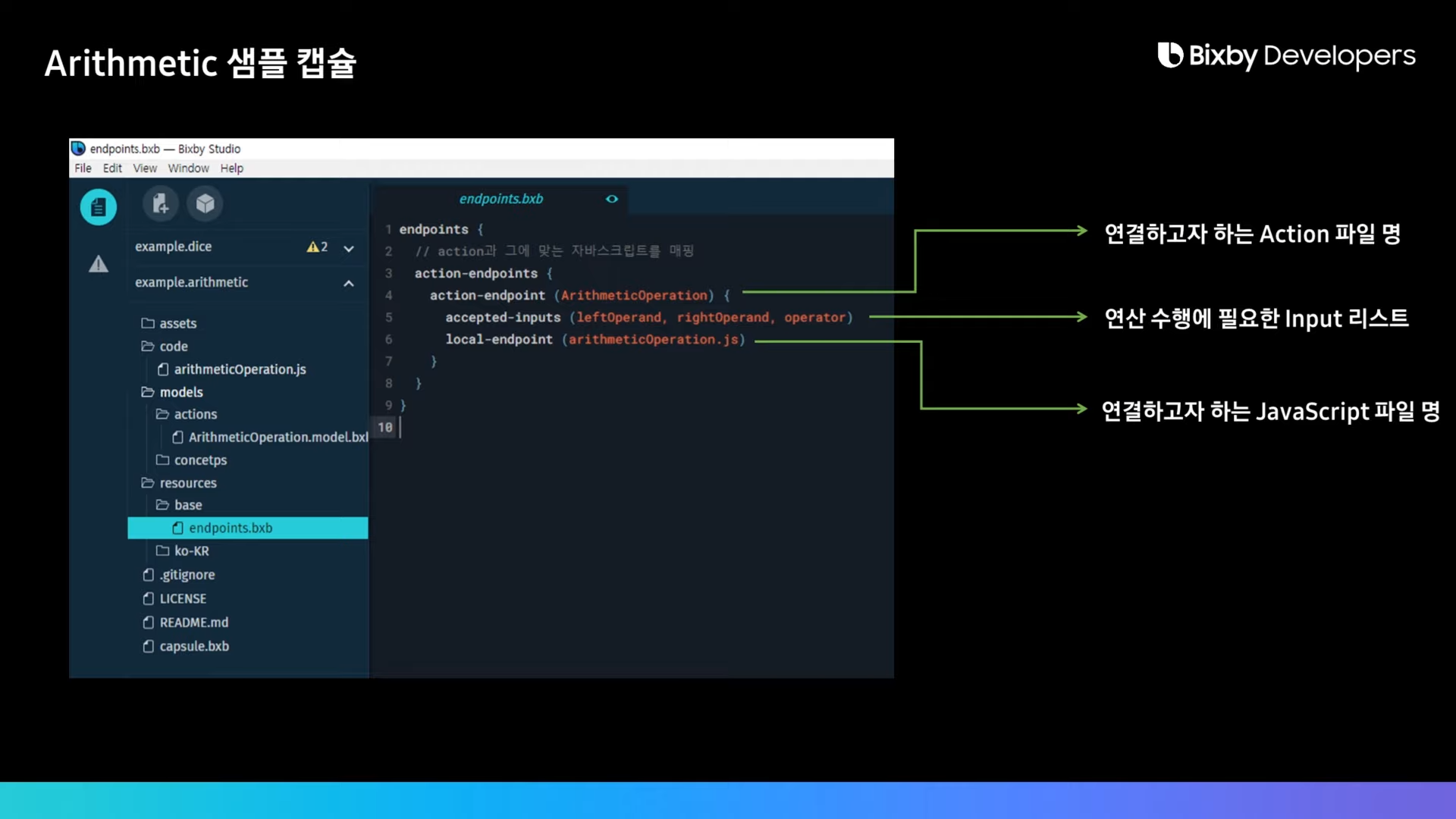
Task: Click the warnings triangle sidebar icon
Action: click(x=99, y=264)
